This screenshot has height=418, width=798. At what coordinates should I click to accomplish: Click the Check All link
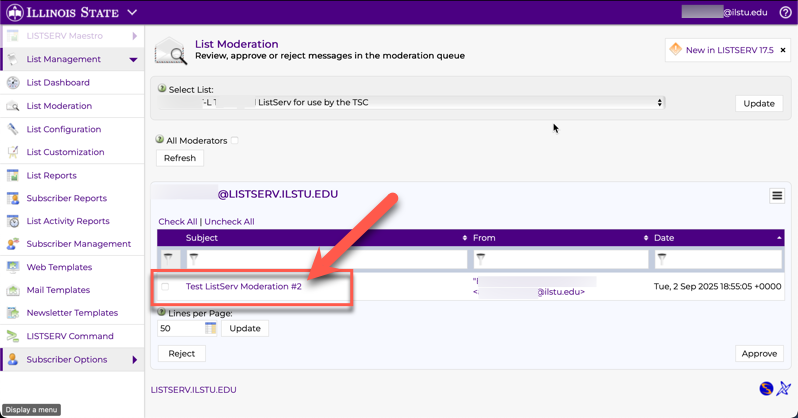177,222
